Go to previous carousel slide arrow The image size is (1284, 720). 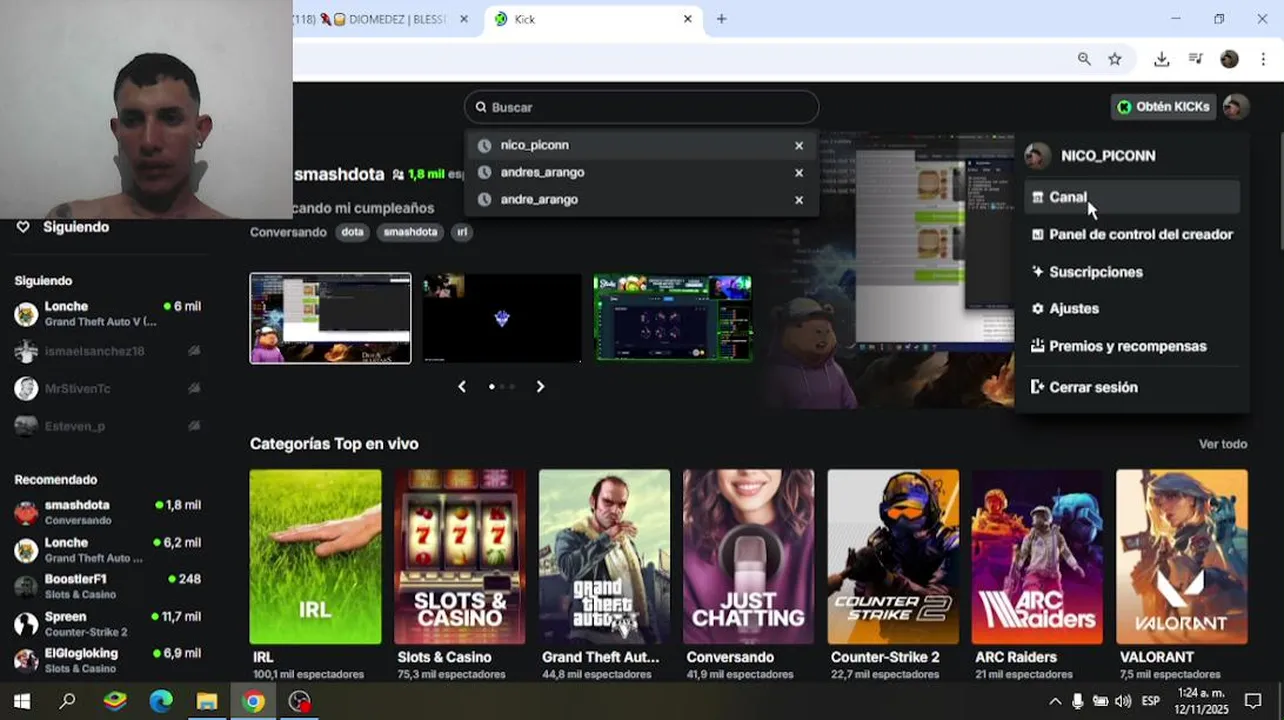tap(462, 386)
